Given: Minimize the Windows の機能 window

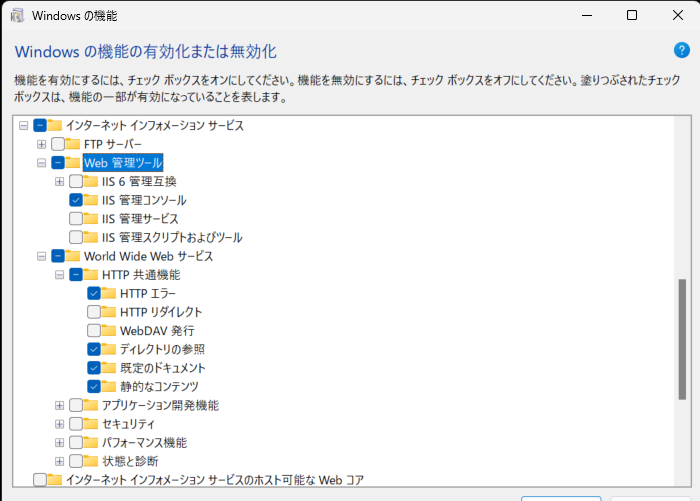Looking at the screenshot, I should (x=587, y=15).
